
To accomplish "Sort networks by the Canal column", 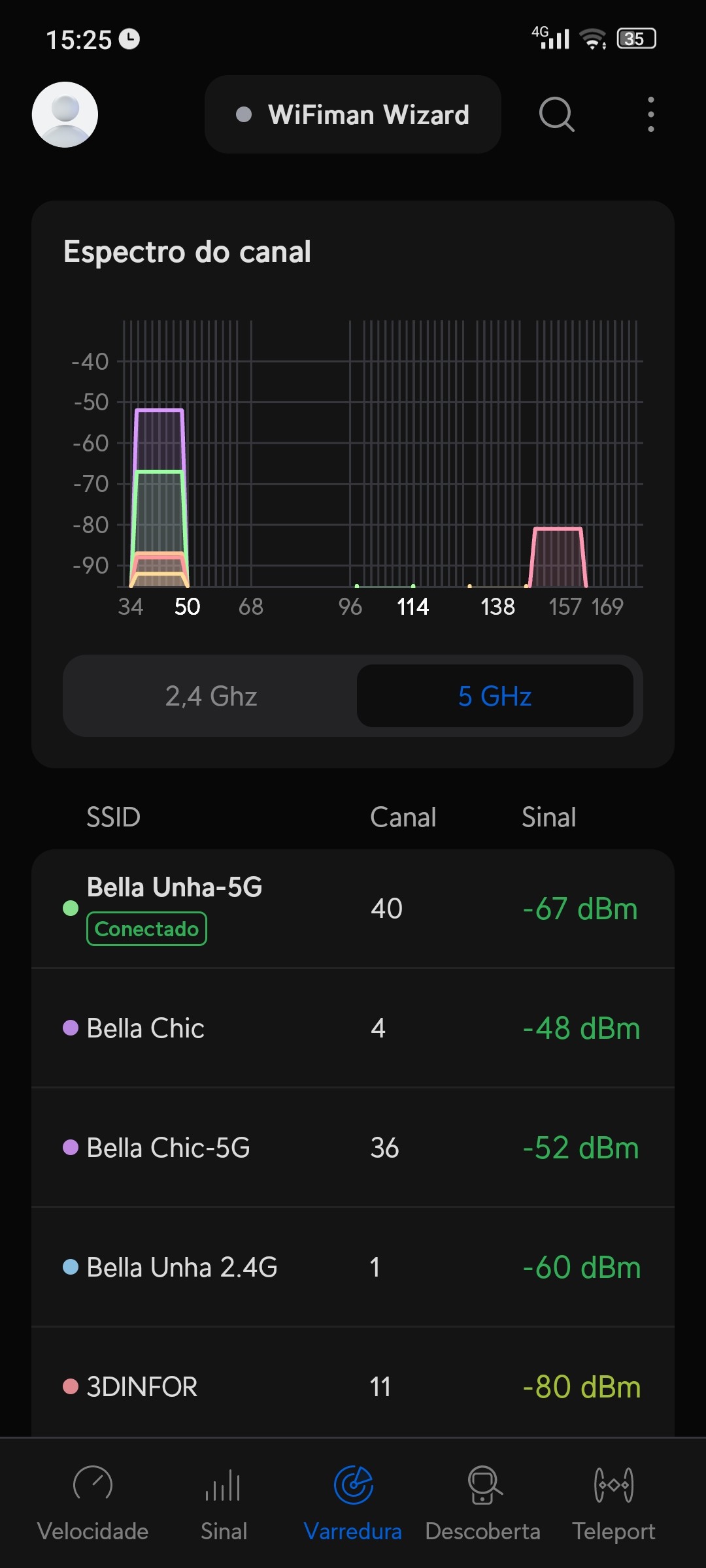I will [403, 817].
